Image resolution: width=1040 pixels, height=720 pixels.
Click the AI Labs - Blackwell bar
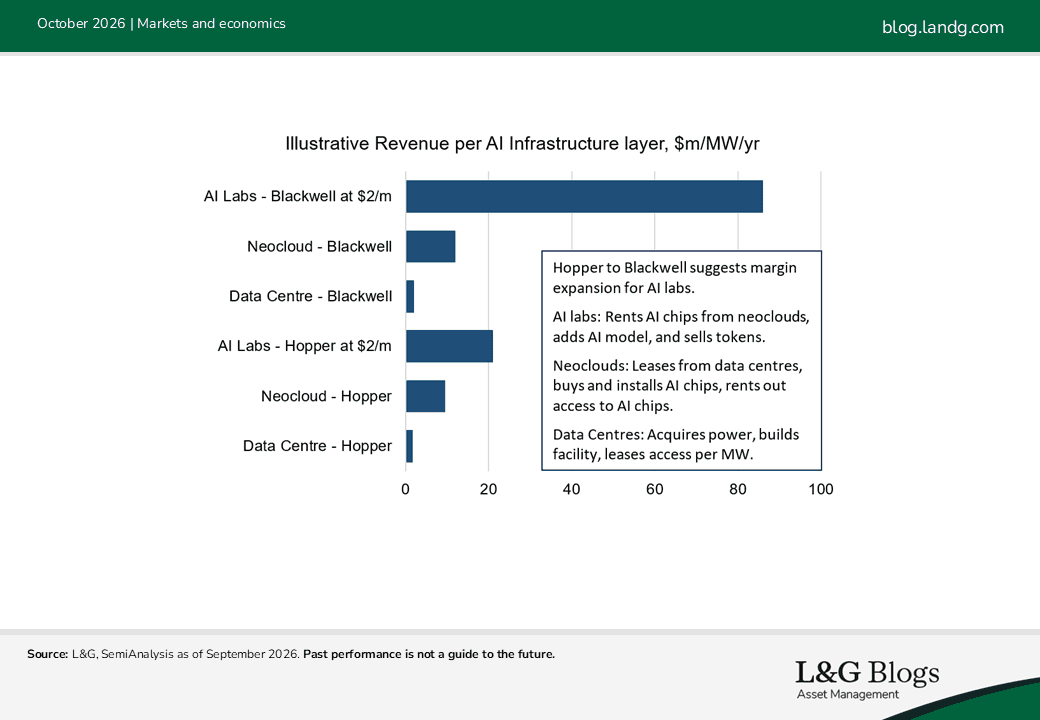[x=584, y=196]
